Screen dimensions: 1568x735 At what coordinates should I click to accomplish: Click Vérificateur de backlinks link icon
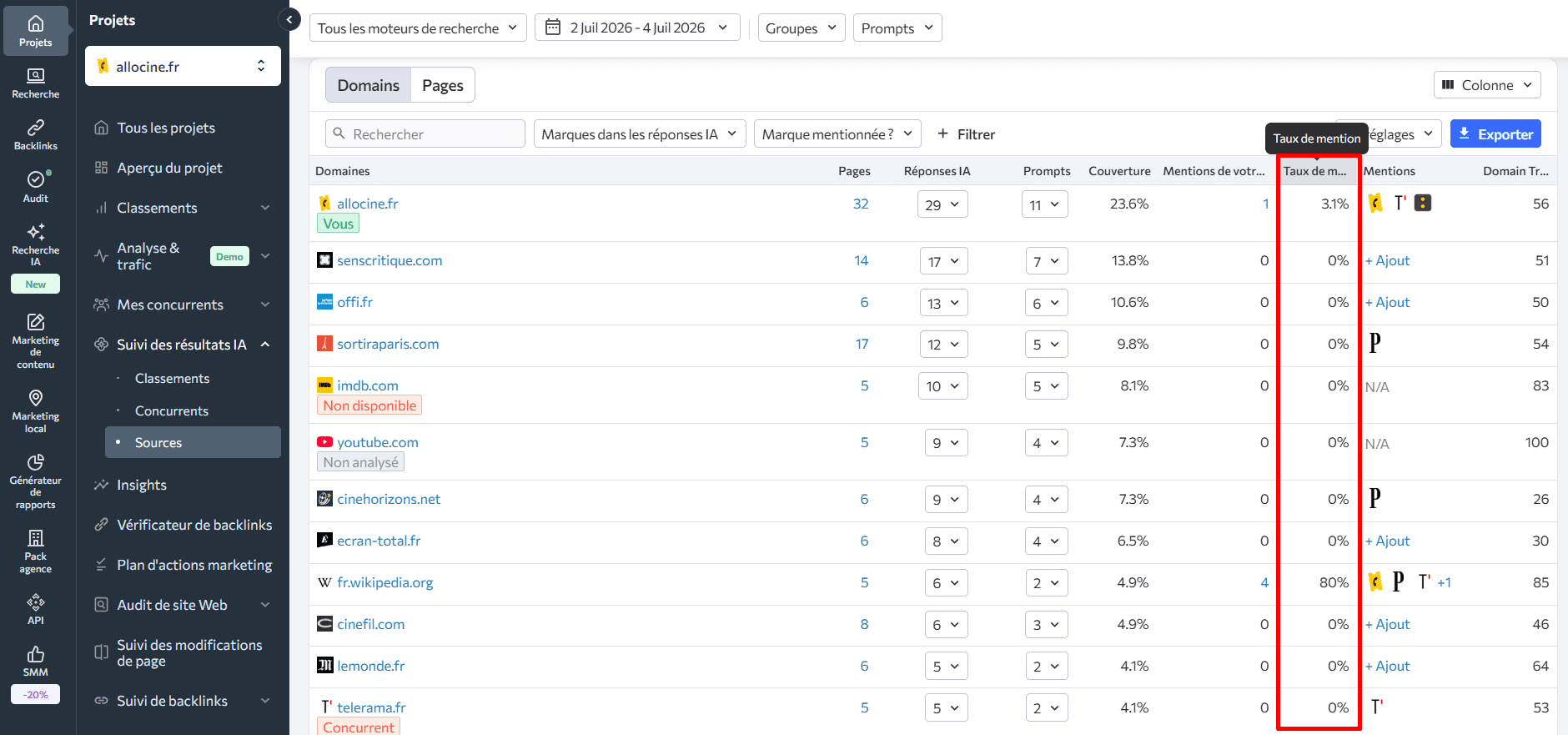pos(101,525)
